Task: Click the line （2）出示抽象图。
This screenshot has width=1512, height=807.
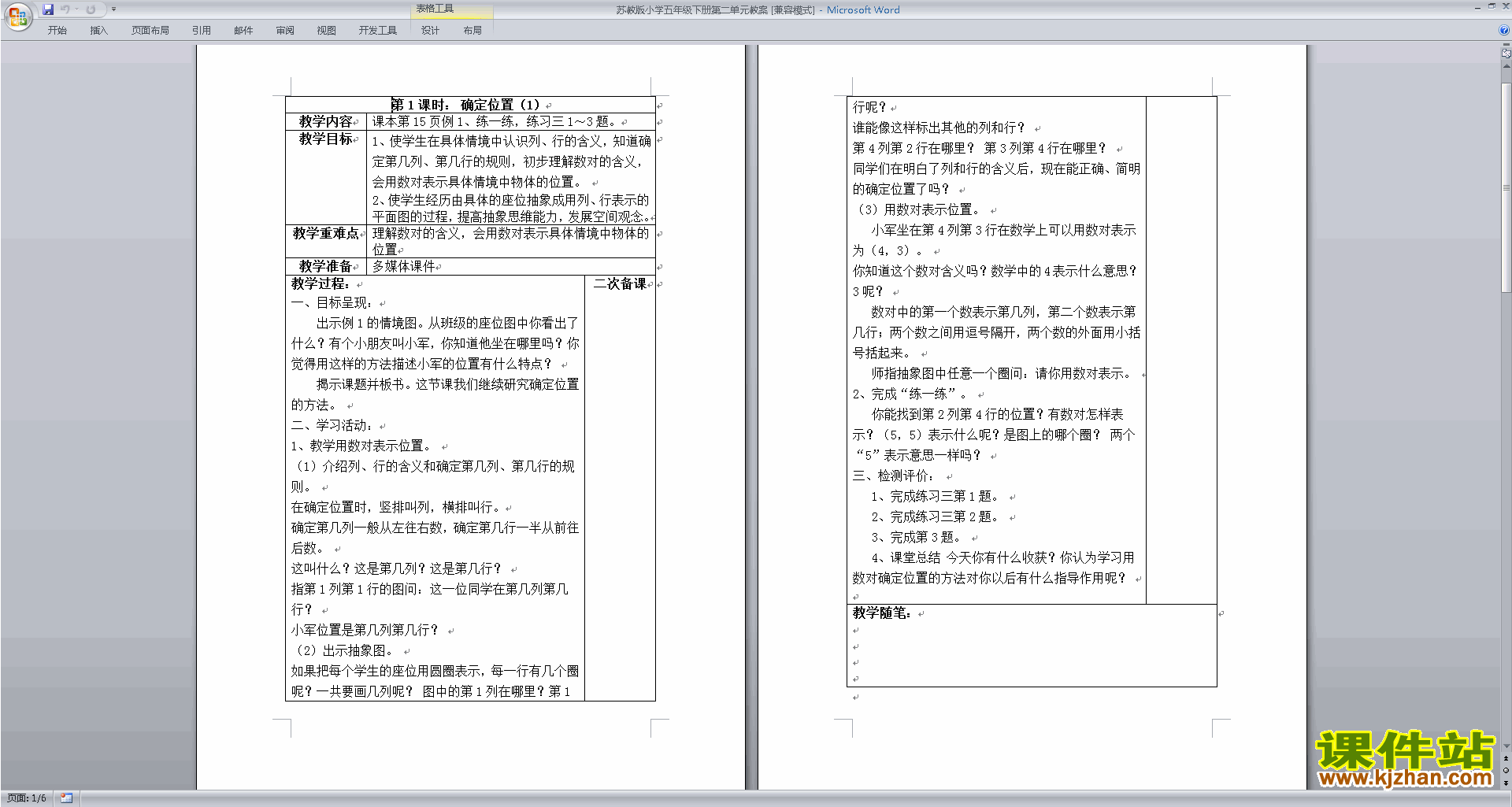Action: (345, 651)
